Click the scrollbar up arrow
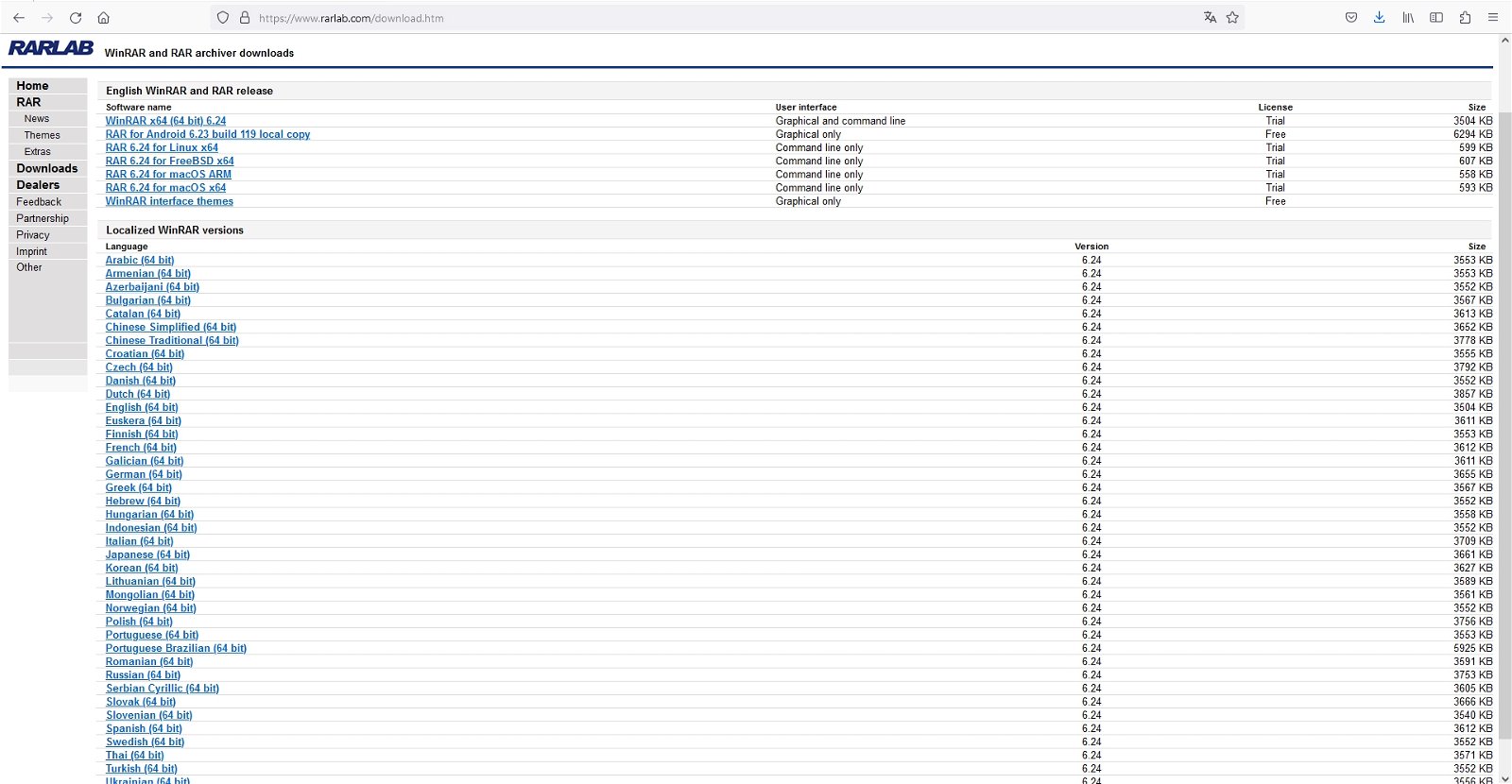The image size is (1512, 784). pyautogui.click(x=1504, y=41)
